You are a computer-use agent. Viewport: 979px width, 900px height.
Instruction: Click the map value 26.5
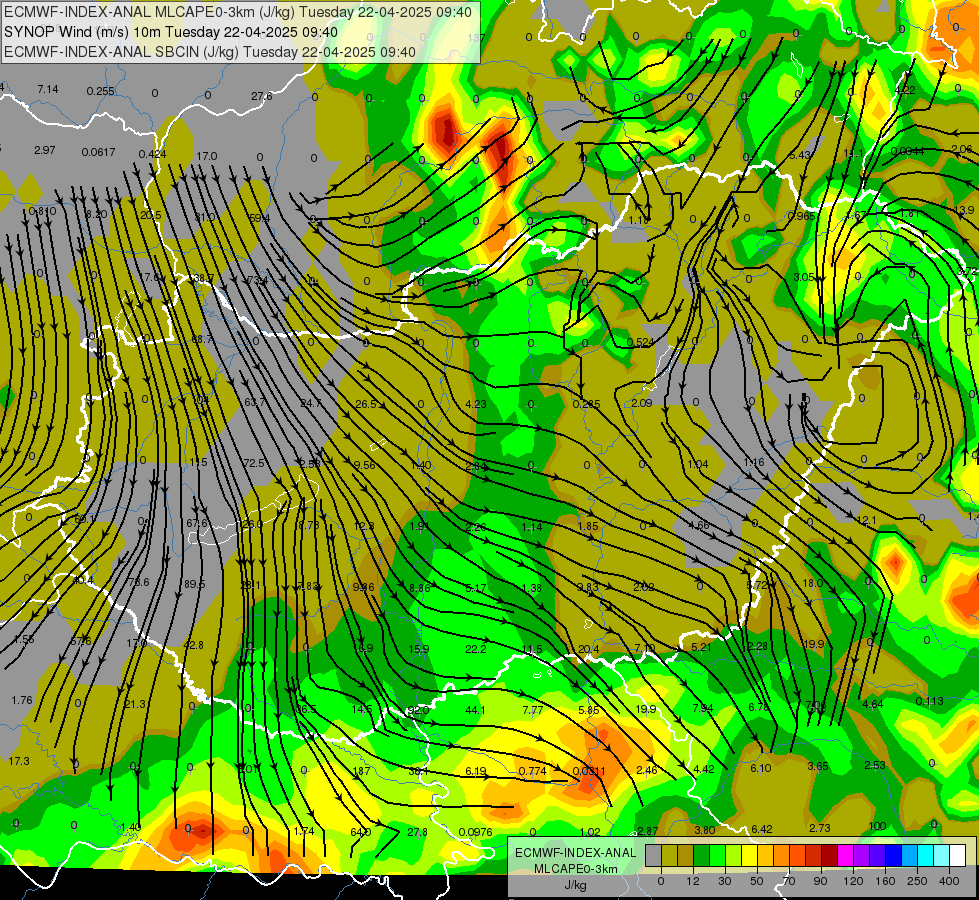coord(366,404)
